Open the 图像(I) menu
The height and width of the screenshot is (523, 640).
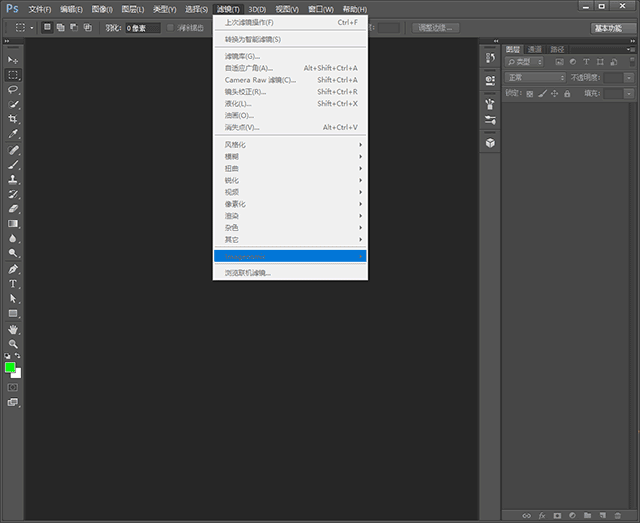tap(102, 9)
